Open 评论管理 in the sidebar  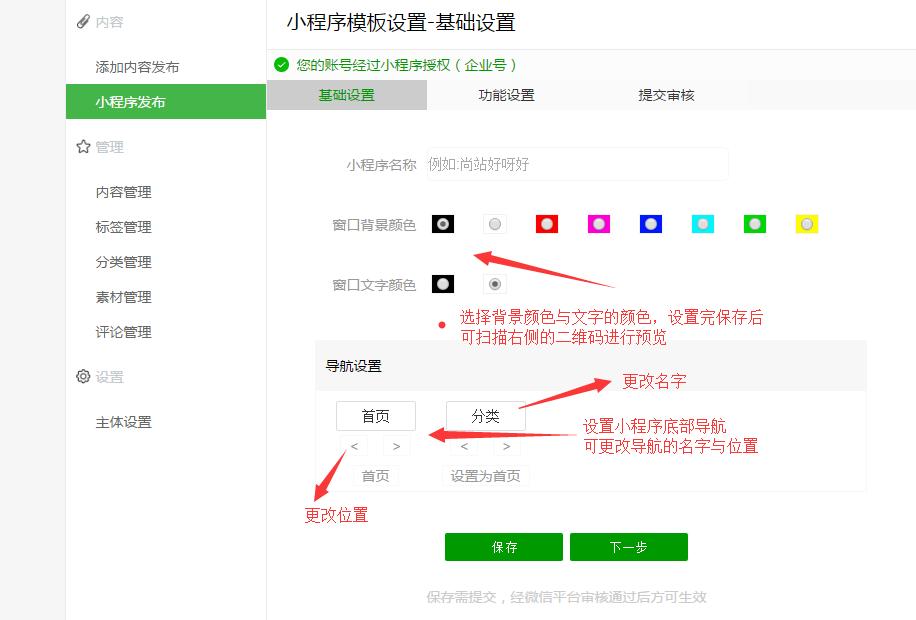click(x=123, y=332)
